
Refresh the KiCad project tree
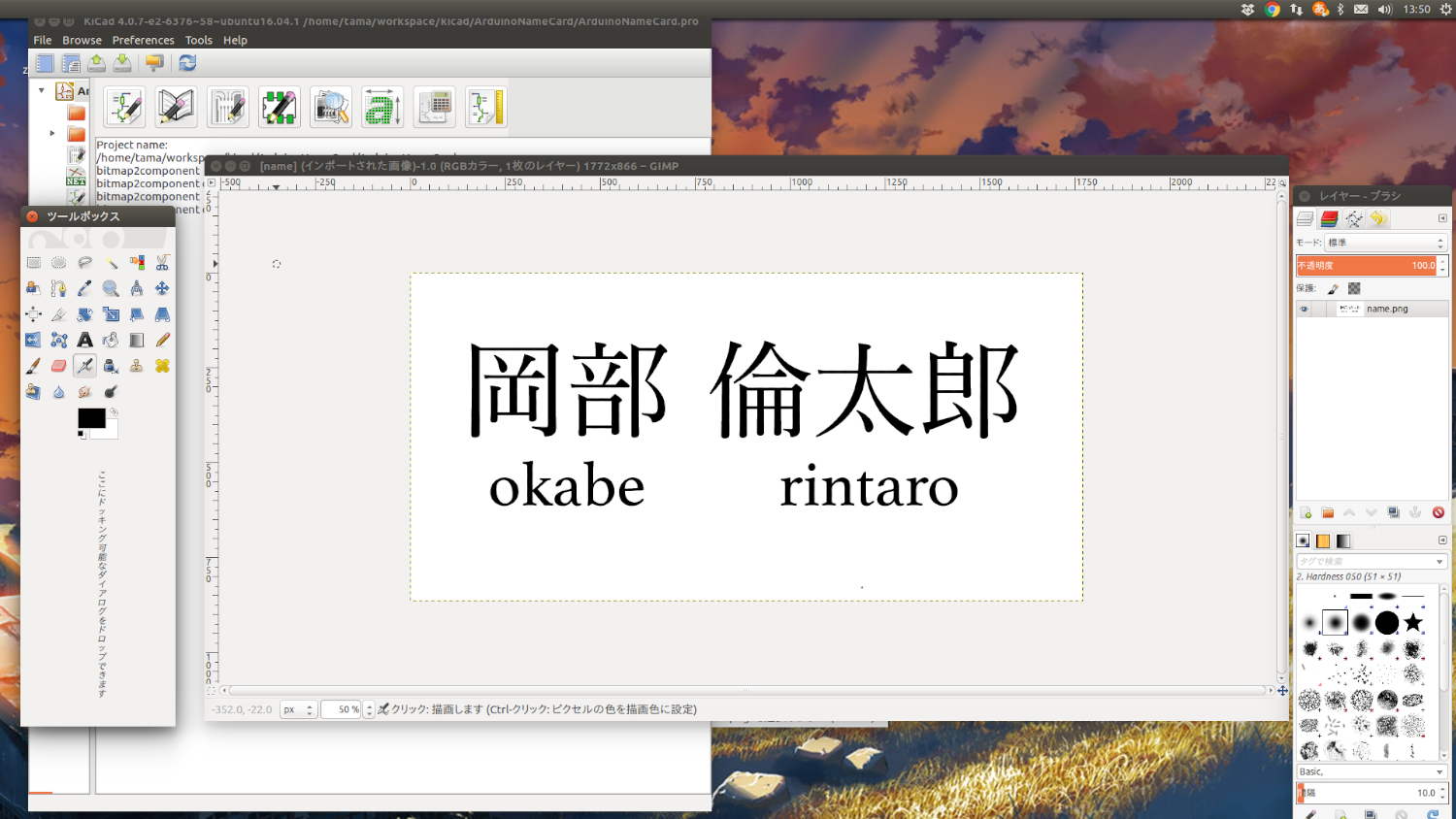186,62
